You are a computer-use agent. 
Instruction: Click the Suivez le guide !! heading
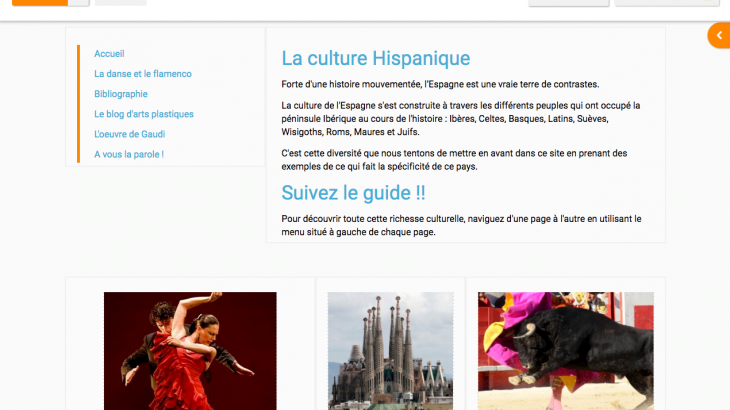353,192
